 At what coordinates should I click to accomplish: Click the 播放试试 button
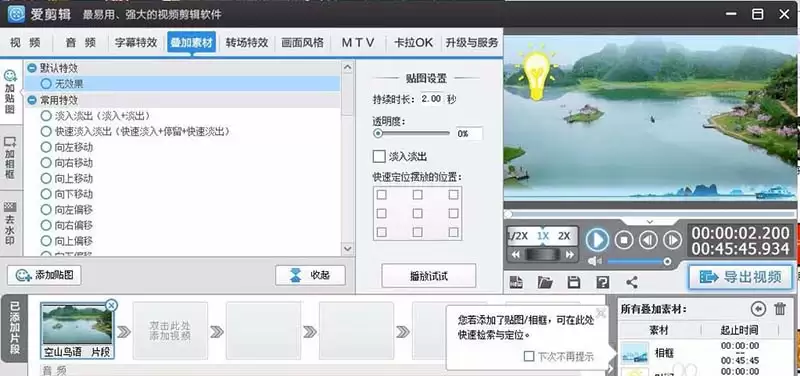pyautogui.click(x=429, y=276)
